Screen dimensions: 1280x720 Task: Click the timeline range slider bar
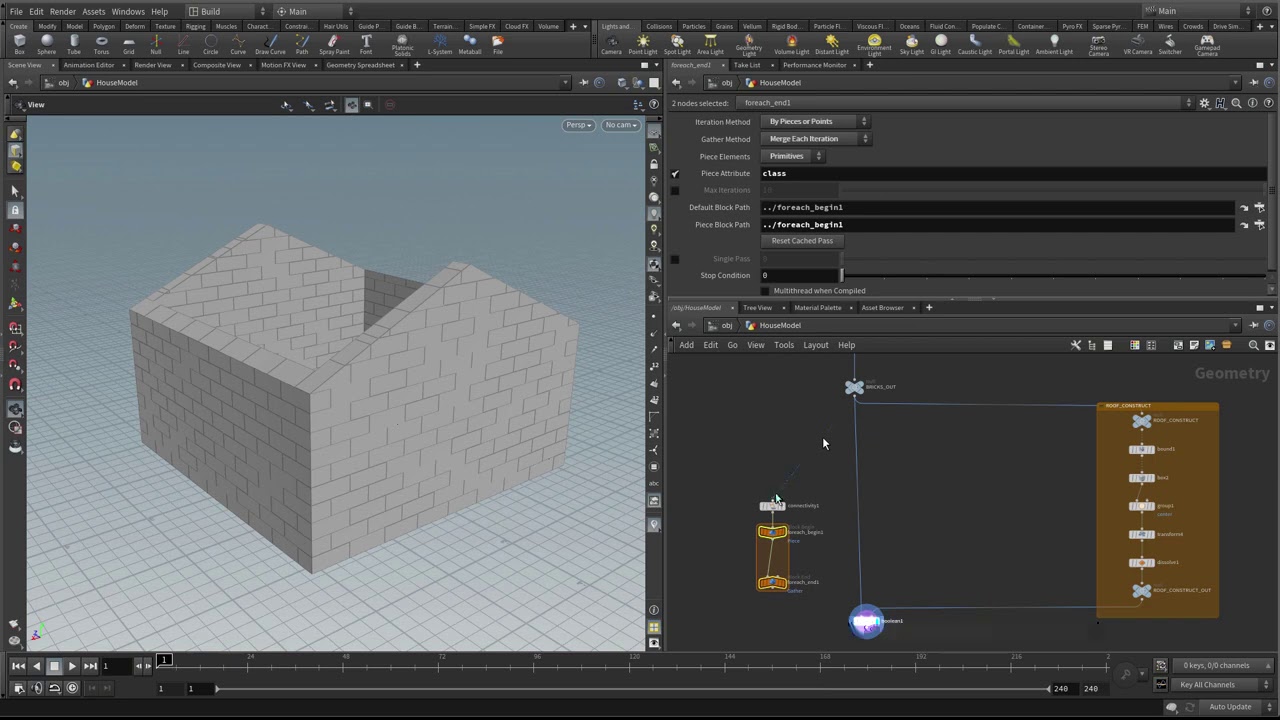[x=632, y=688]
